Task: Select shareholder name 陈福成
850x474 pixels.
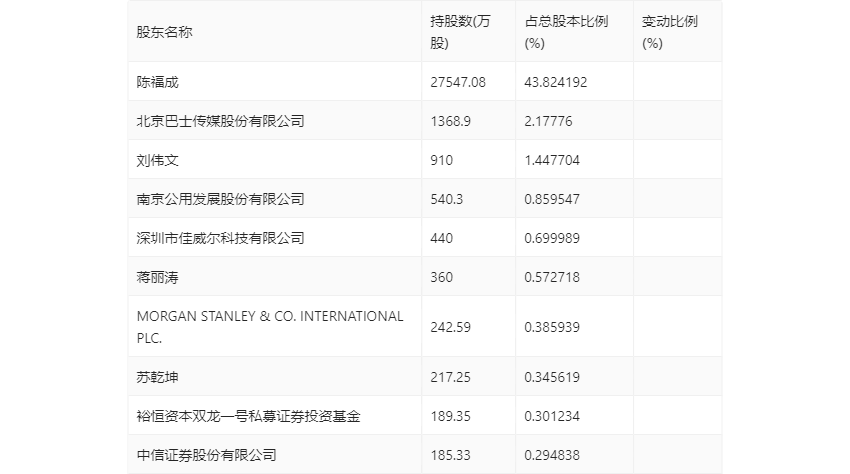Action: 157,82
